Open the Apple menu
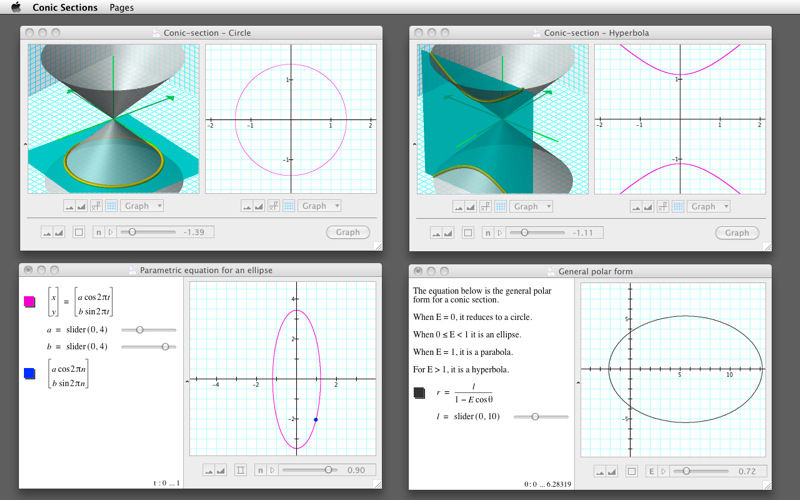Image resolution: width=800 pixels, height=500 pixels. 16,7
